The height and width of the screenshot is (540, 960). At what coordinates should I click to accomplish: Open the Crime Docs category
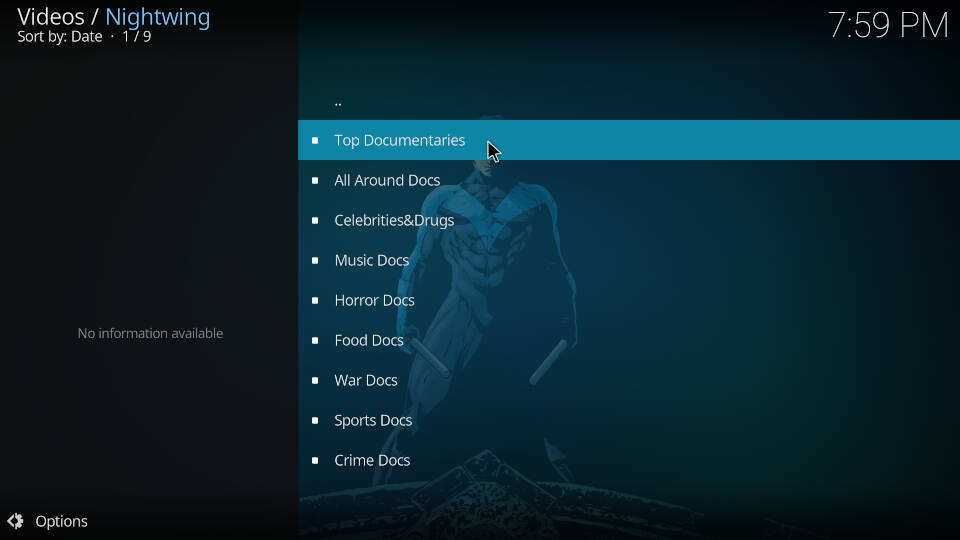pyautogui.click(x=629, y=460)
